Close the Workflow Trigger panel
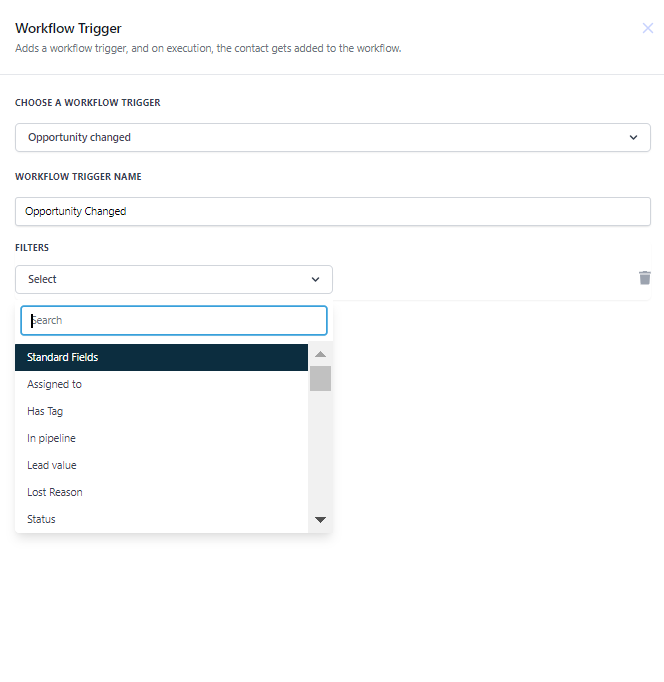The image size is (664, 682). click(647, 28)
